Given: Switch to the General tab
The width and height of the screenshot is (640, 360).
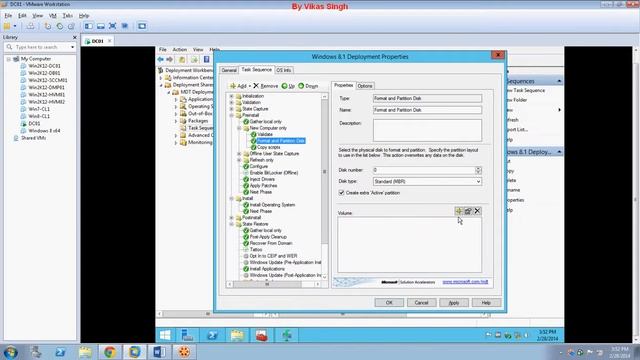Looking at the screenshot, I should click(229, 70).
